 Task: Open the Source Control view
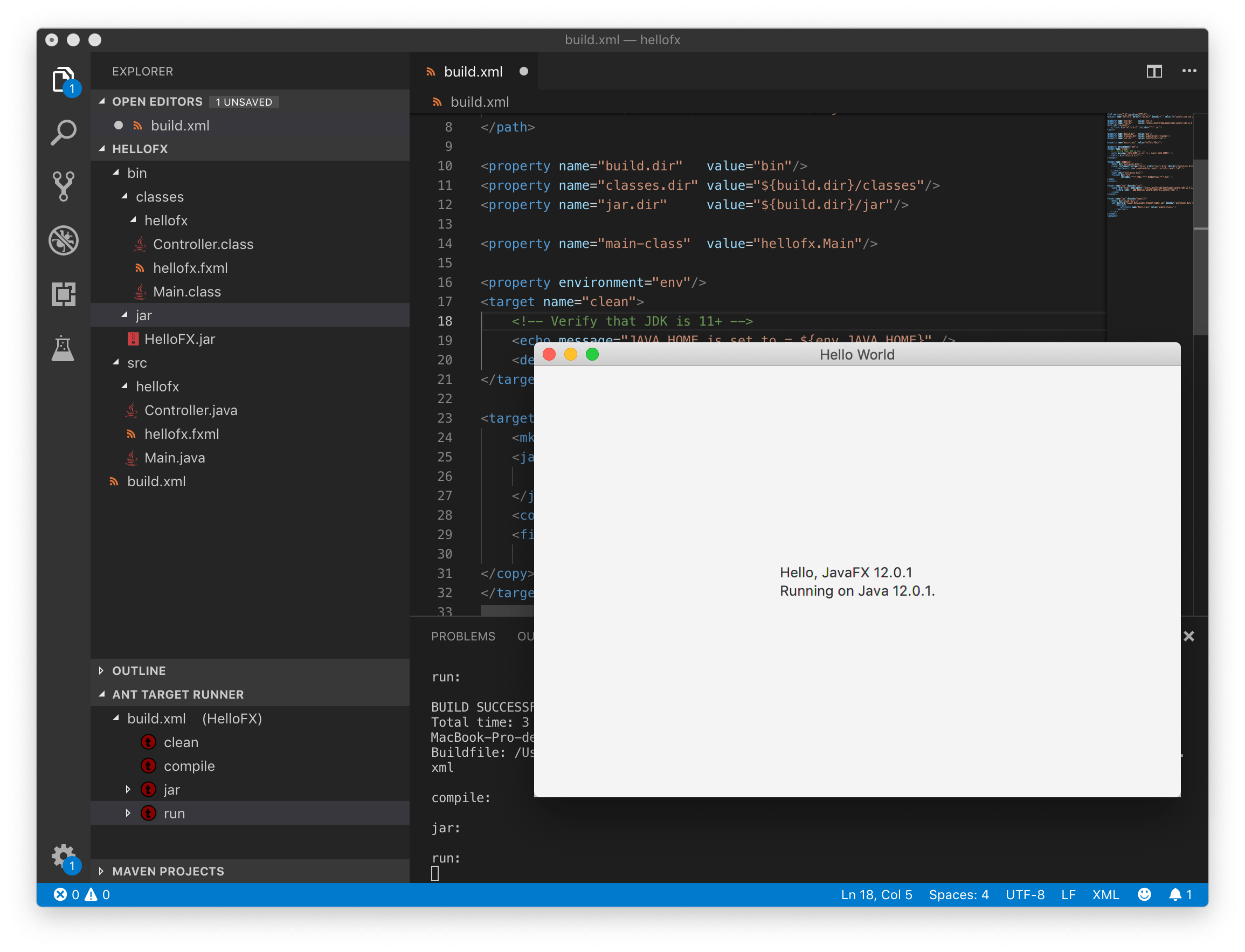[64, 186]
